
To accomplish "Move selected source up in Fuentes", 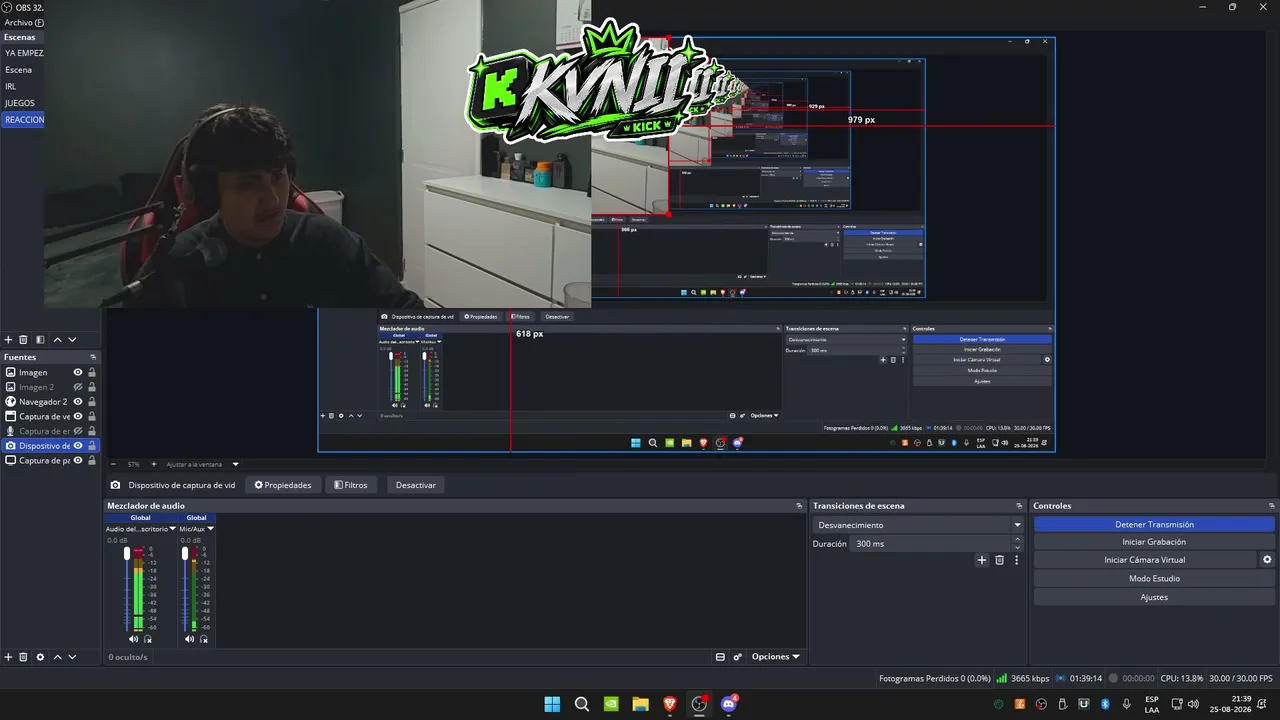I will click(57, 657).
